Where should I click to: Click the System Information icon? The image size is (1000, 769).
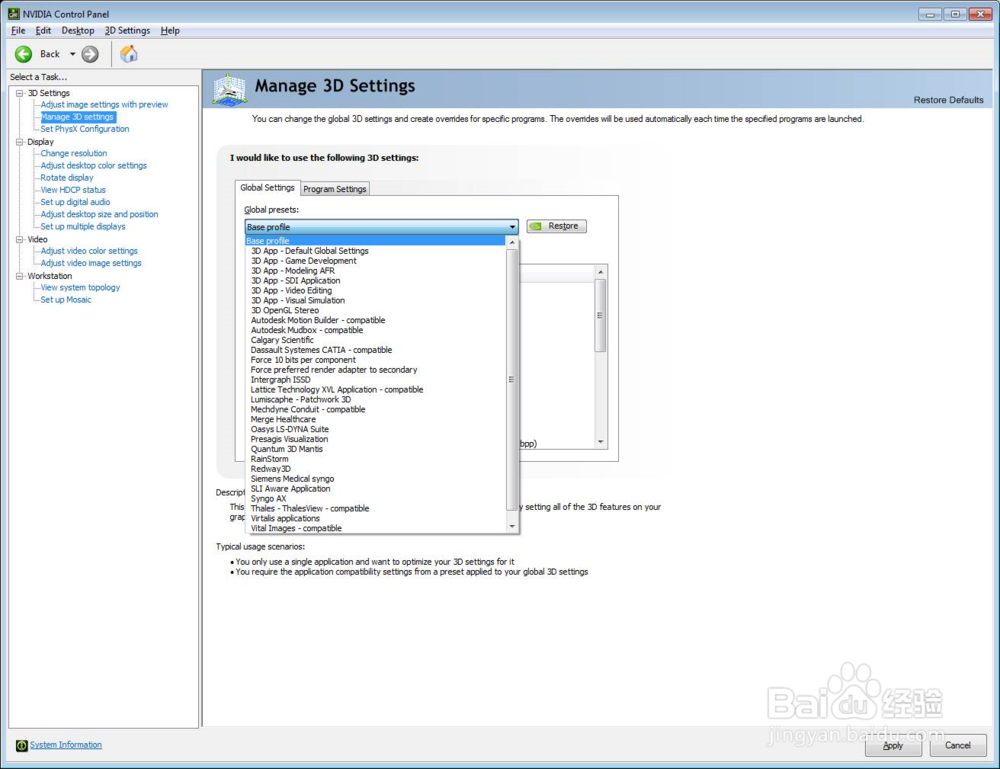click(22, 745)
